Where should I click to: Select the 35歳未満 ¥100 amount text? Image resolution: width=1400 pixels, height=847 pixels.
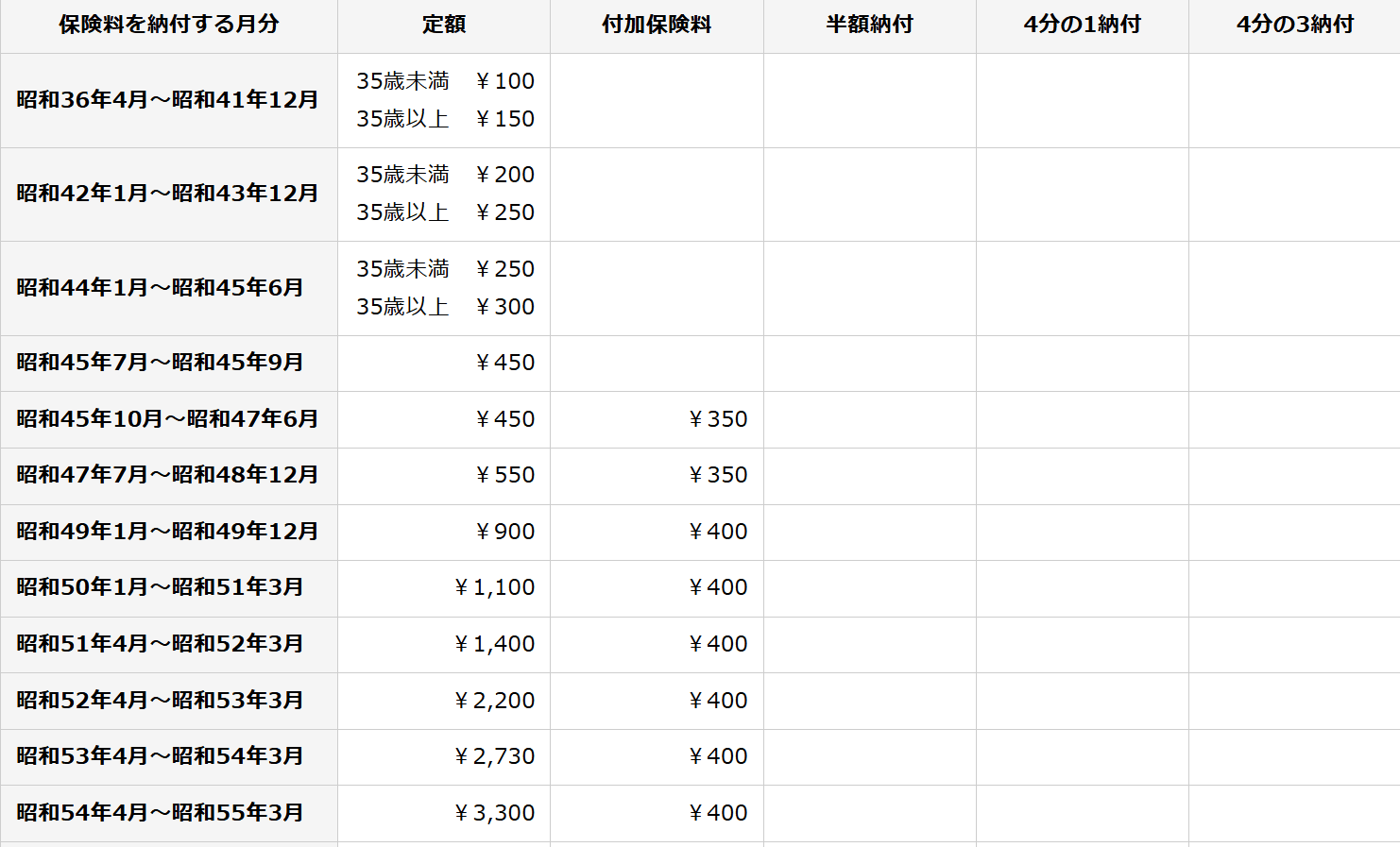(x=445, y=81)
